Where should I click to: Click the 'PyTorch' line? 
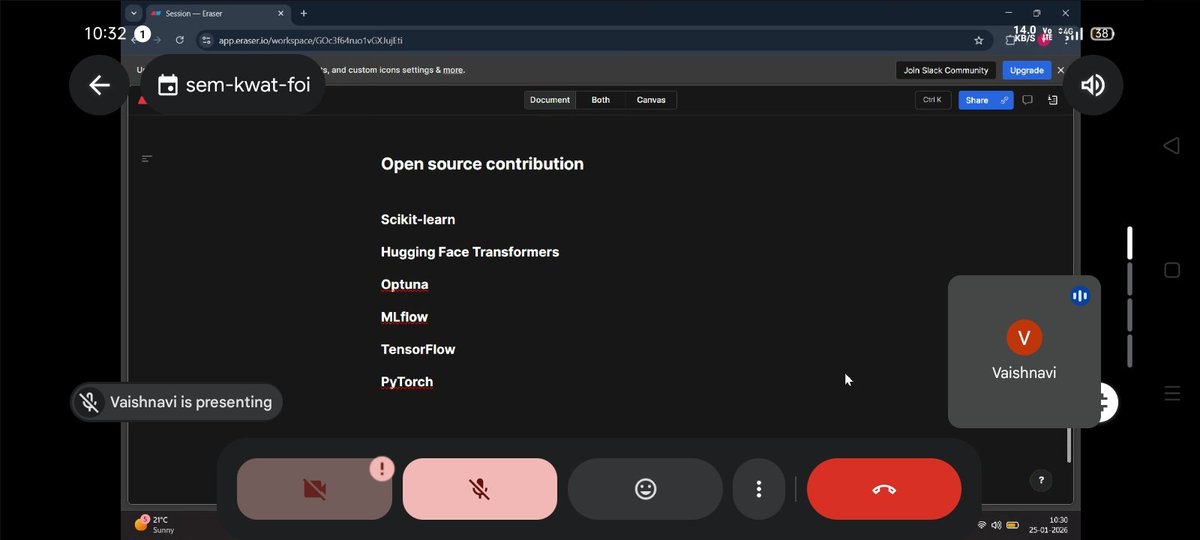pyautogui.click(x=407, y=382)
